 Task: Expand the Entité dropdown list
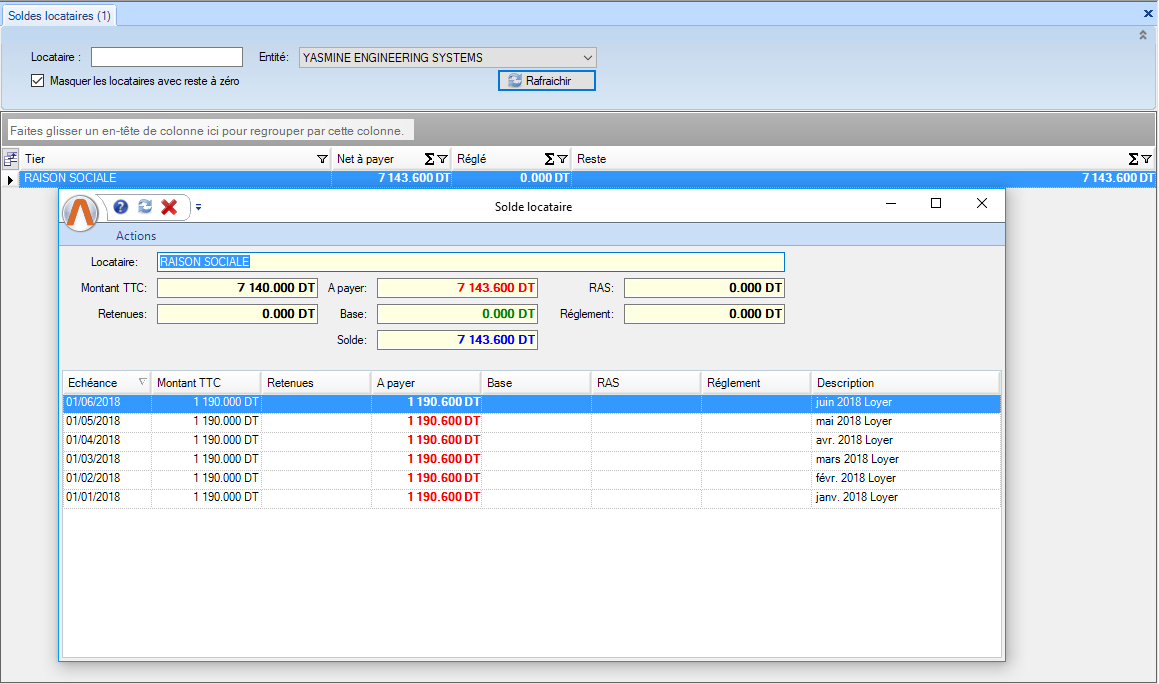pyautogui.click(x=587, y=57)
